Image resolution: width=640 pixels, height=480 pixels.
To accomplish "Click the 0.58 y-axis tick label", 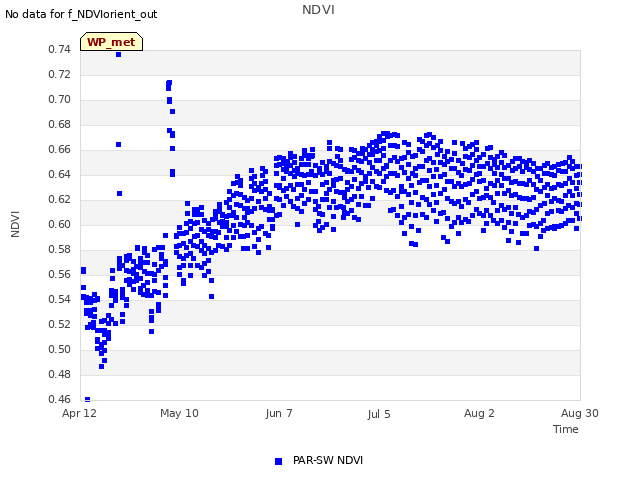I will coord(59,249).
